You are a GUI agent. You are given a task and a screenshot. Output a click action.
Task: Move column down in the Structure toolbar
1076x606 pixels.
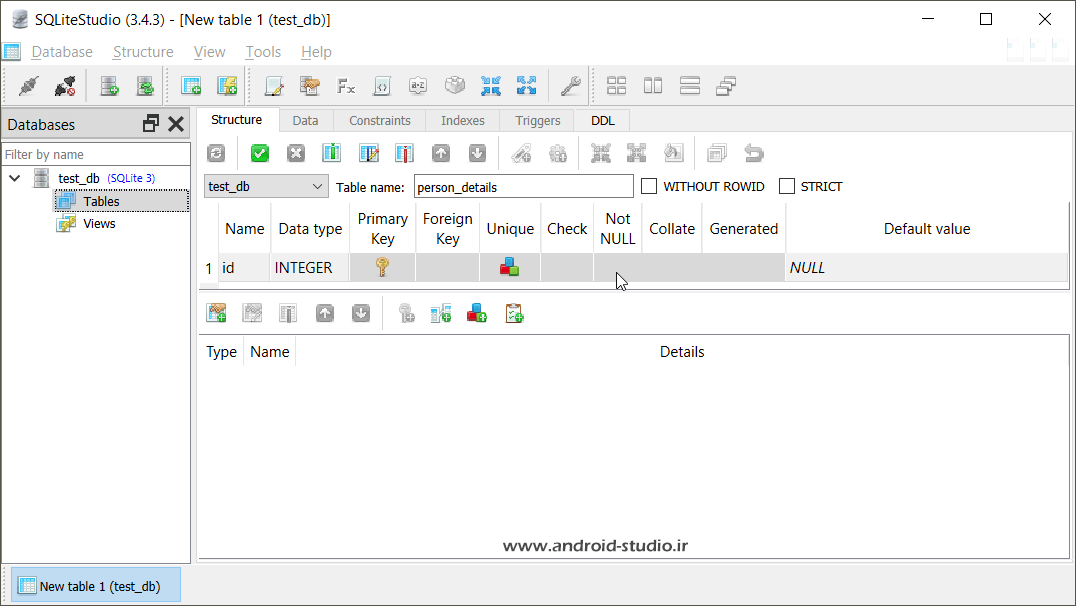pos(477,153)
